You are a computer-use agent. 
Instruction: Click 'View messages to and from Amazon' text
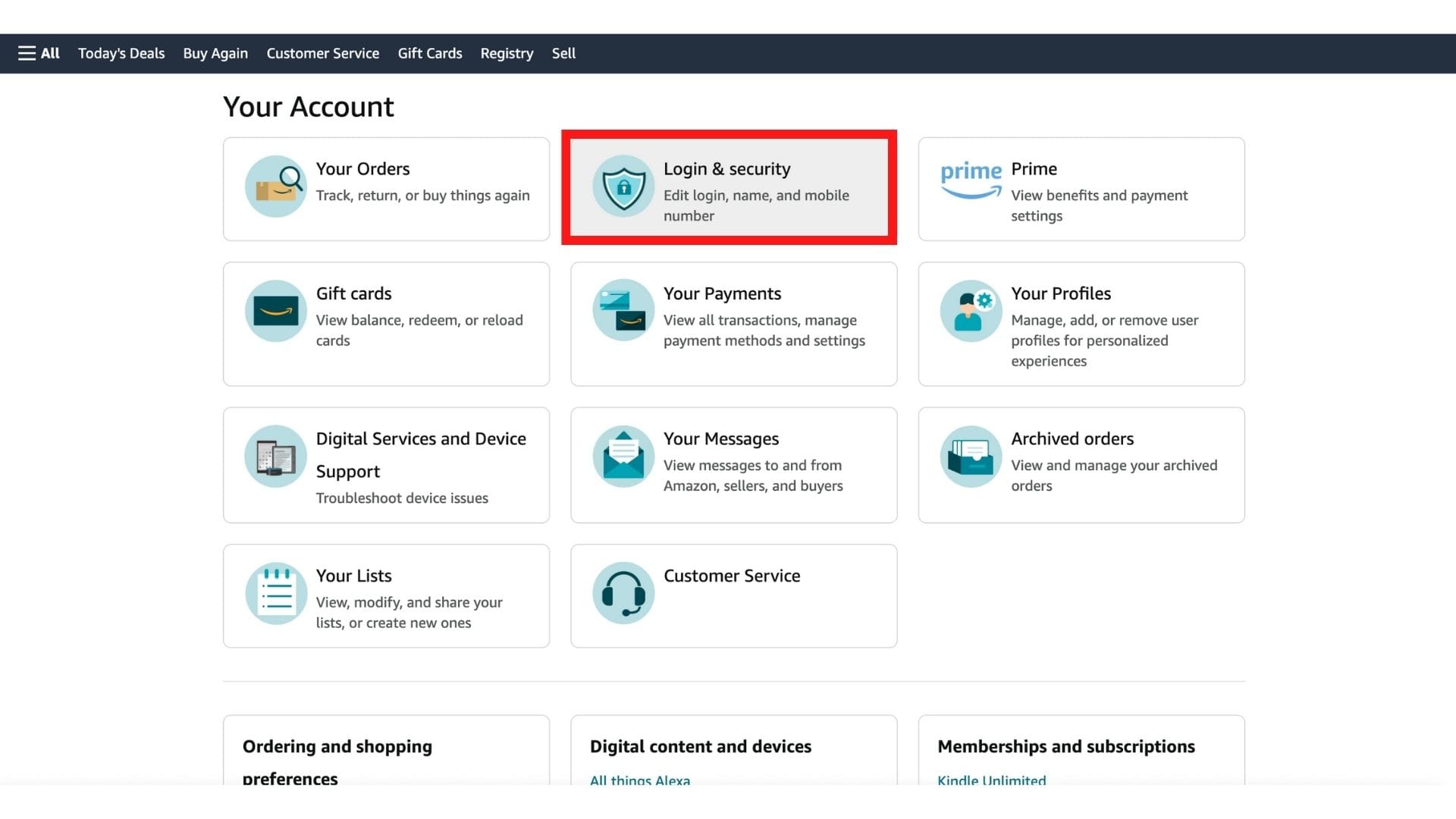tap(753, 475)
